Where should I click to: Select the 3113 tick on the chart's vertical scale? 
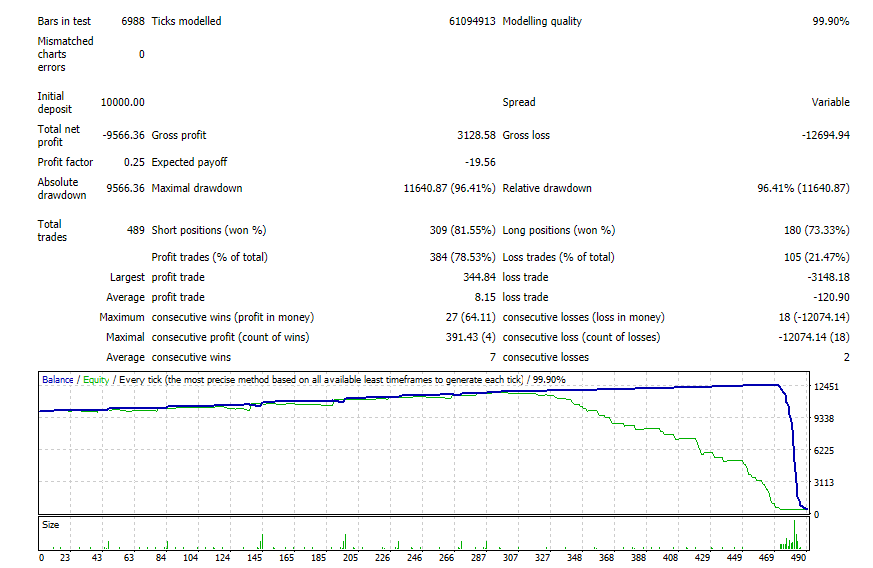click(824, 482)
